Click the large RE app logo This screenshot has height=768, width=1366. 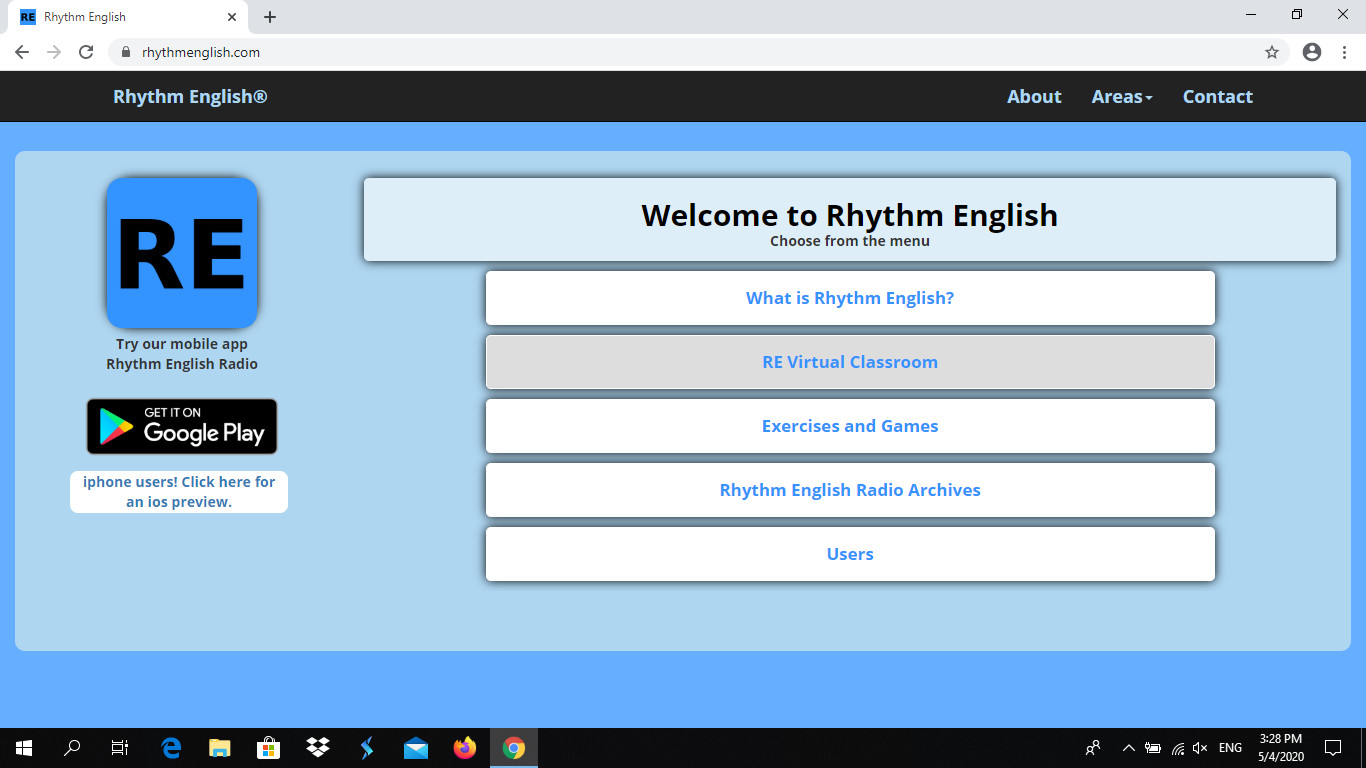(182, 253)
